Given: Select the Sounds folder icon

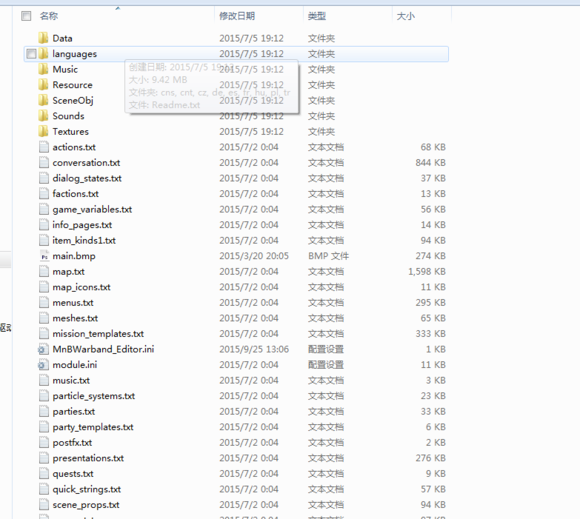Looking at the screenshot, I should (x=43, y=116).
